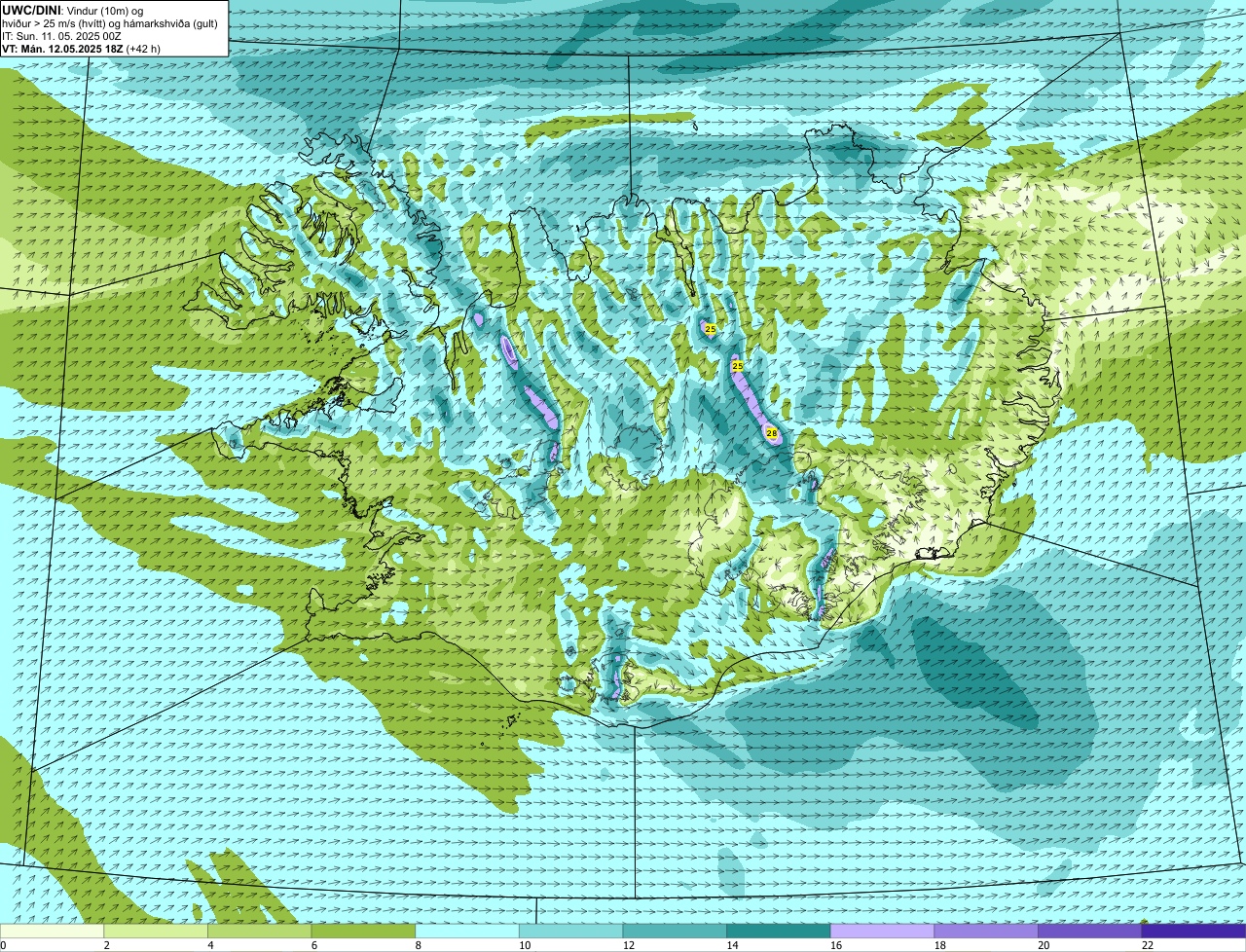Screen dimensions: 1246x952
Task: Pick the 12–14 m/s teal legend swatch
Action: pos(675,931)
